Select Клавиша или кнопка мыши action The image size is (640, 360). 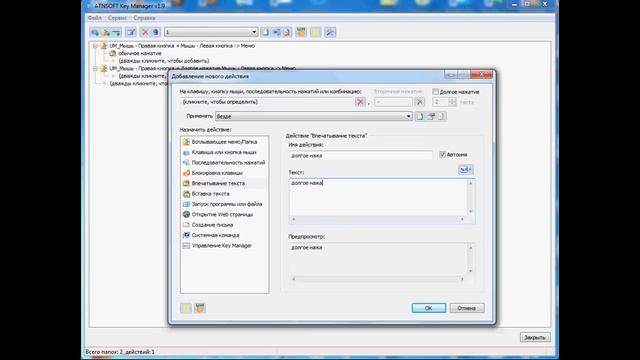coord(224,152)
